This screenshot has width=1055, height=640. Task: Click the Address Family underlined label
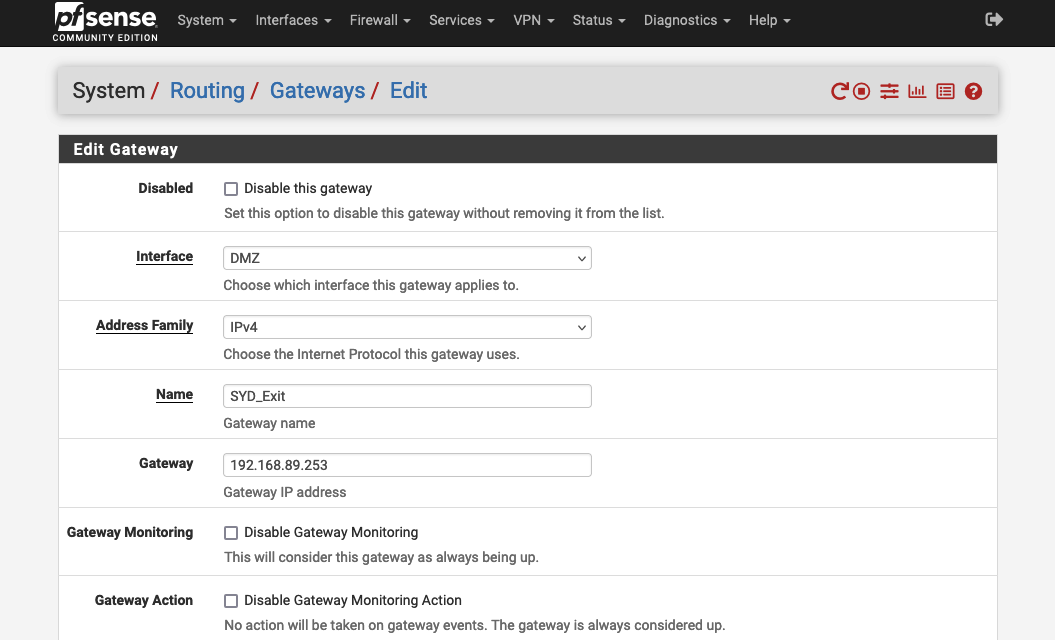[144, 325]
